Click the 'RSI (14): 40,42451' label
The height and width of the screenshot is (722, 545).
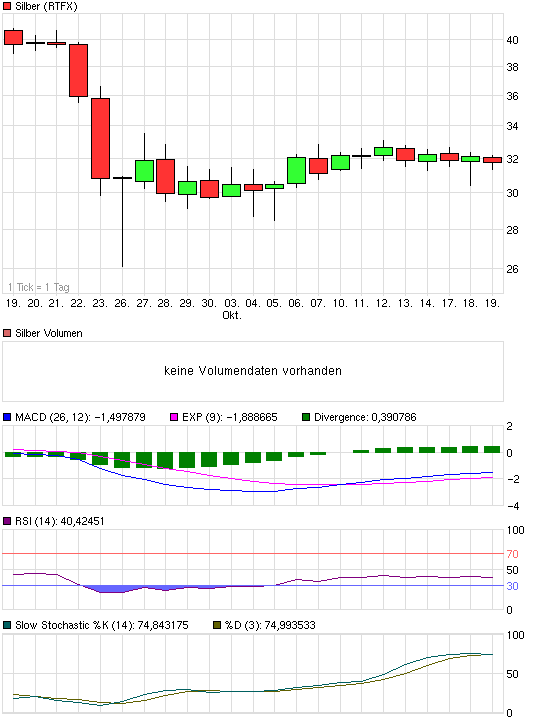click(60, 521)
